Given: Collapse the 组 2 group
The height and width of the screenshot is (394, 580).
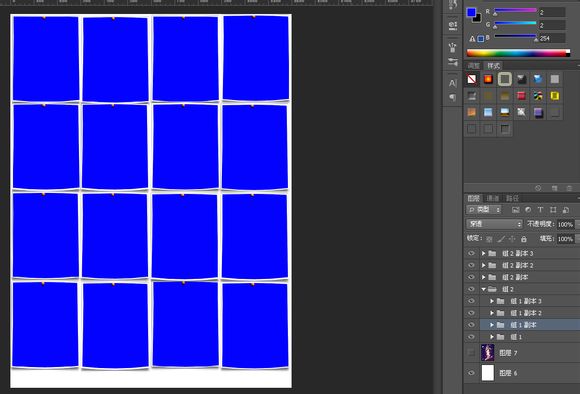Looking at the screenshot, I should pyautogui.click(x=483, y=289).
